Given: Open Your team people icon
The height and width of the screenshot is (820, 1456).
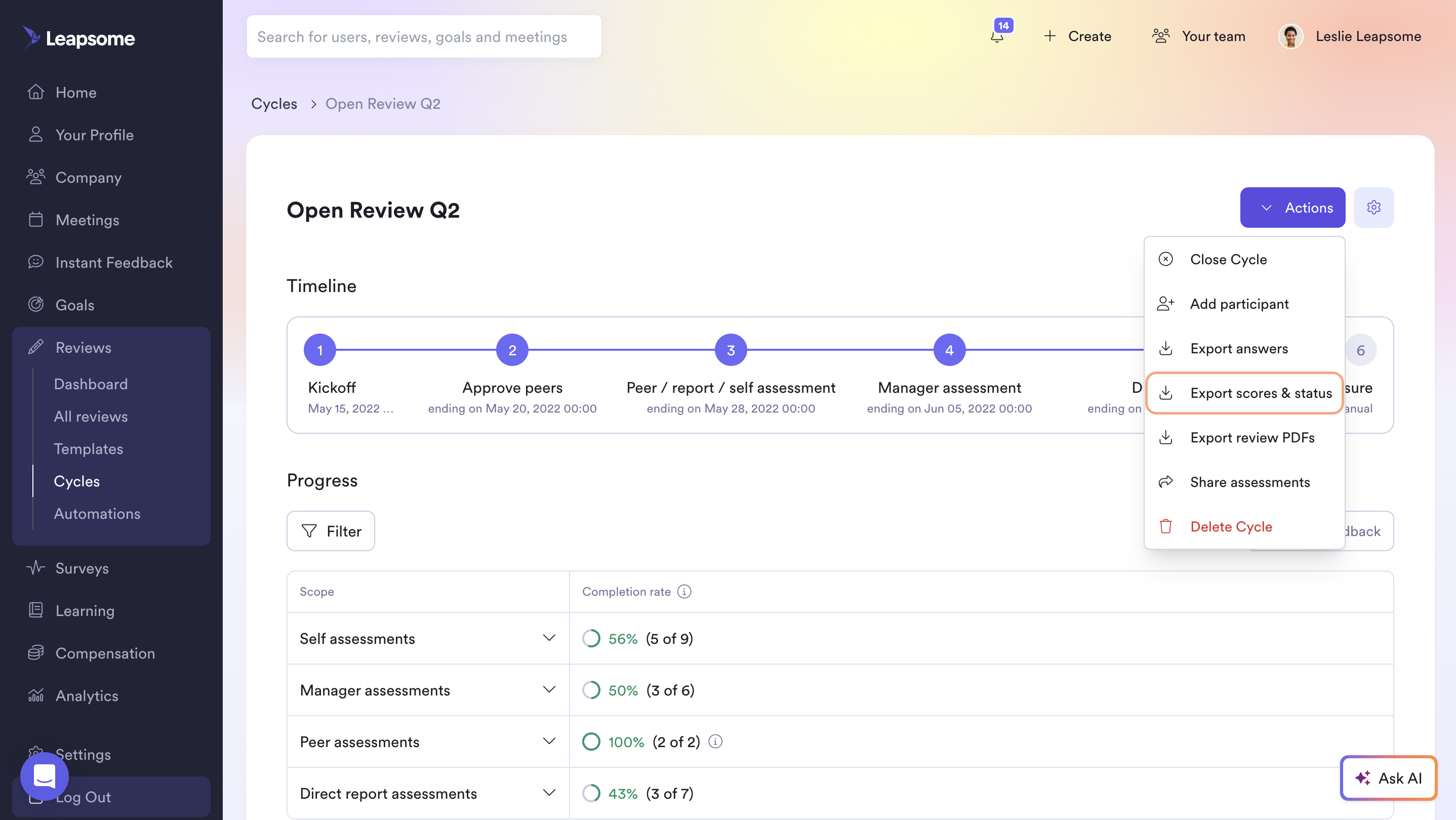Looking at the screenshot, I should point(1161,36).
